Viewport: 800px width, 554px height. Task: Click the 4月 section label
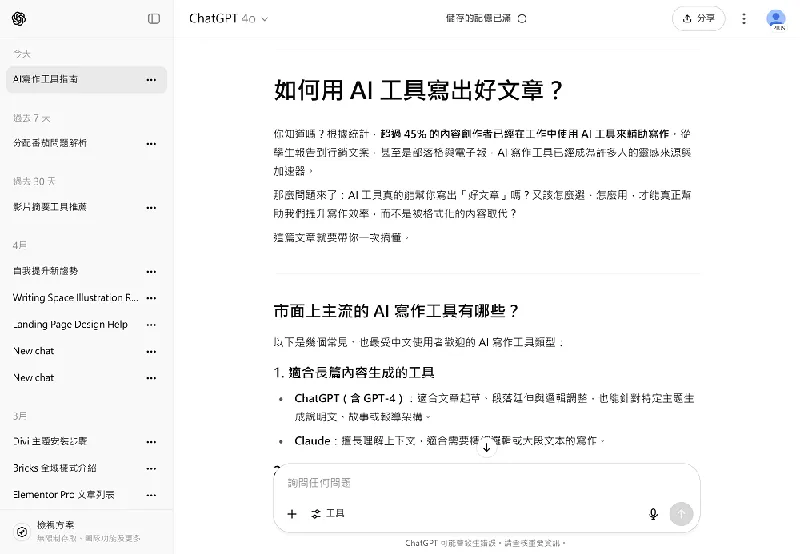click(x=20, y=245)
